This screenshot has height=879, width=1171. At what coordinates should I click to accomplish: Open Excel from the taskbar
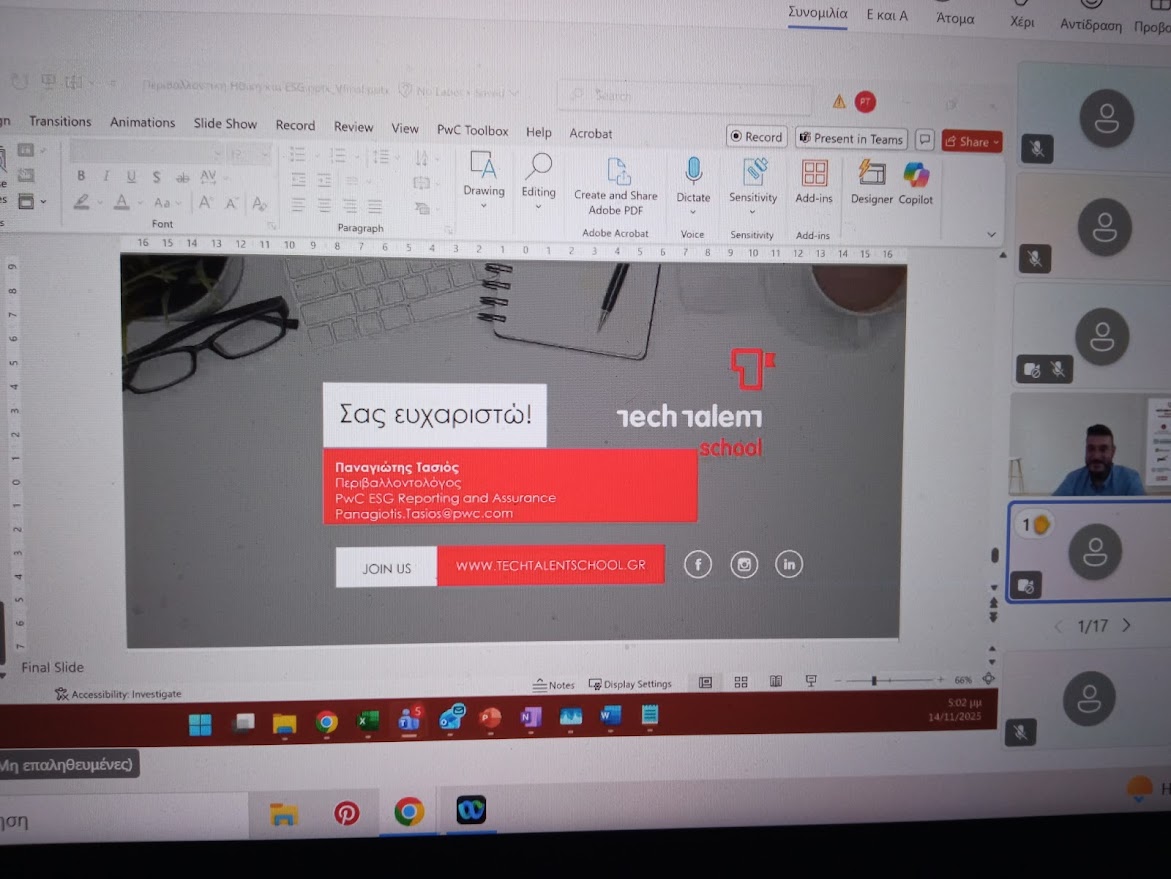(x=368, y=720)
